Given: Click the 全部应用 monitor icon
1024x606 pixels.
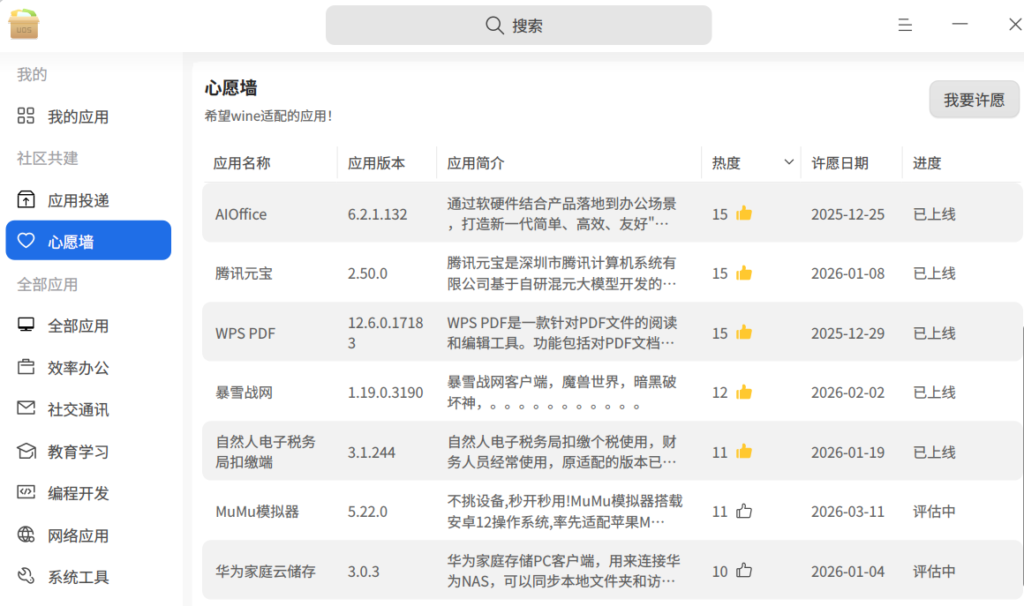Looking at the screenshot, I should [x=27, y=325].
